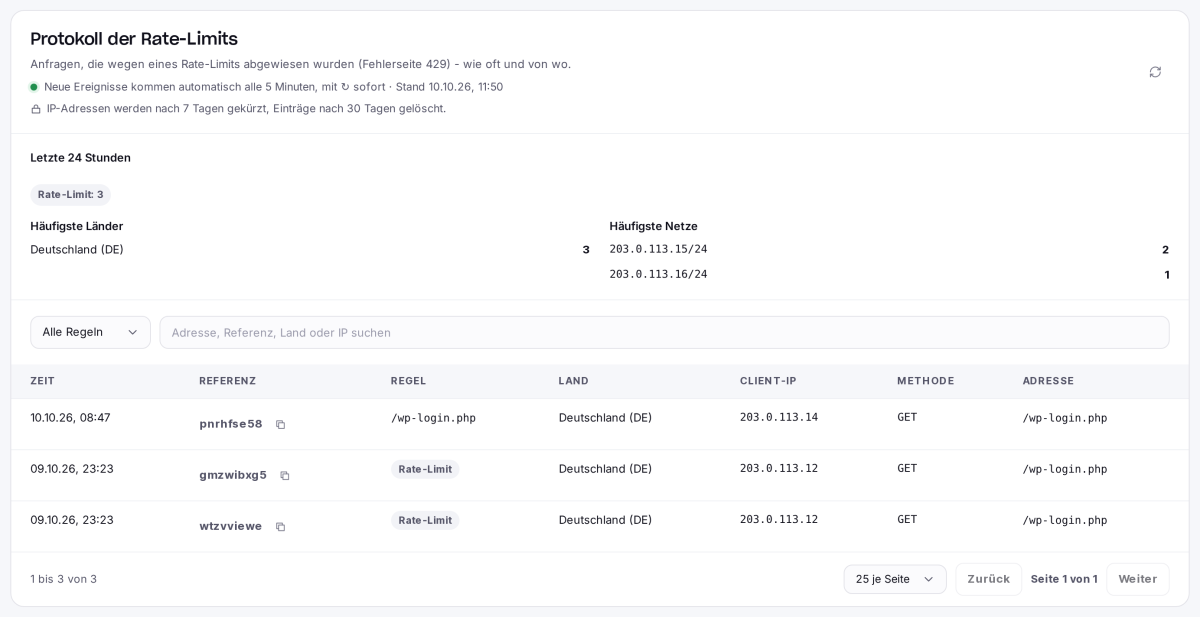Click the 1 bis 3 von 3 result count

click(x=63, y=579)
